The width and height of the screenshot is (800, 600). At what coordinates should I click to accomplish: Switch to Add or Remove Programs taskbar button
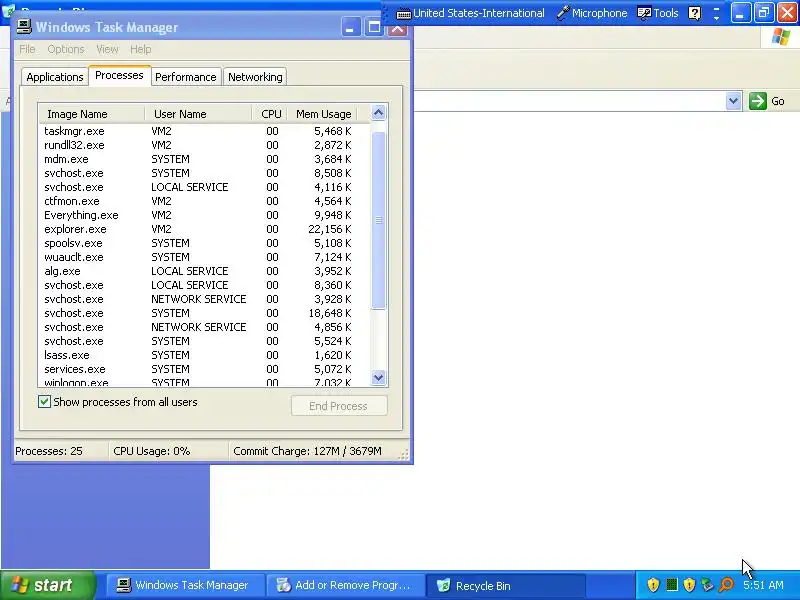pos(345,585)
